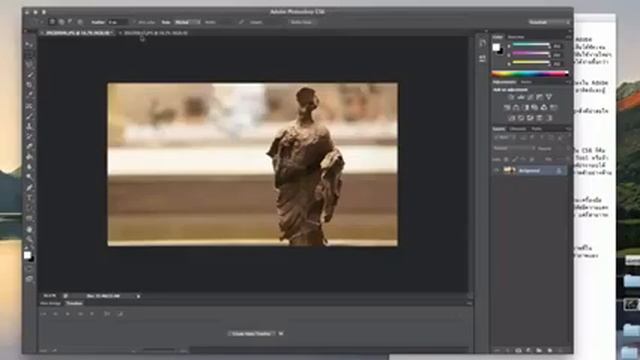640x360 pixels.
Task: Add an Invert adjustment
Action: (512, 118)
